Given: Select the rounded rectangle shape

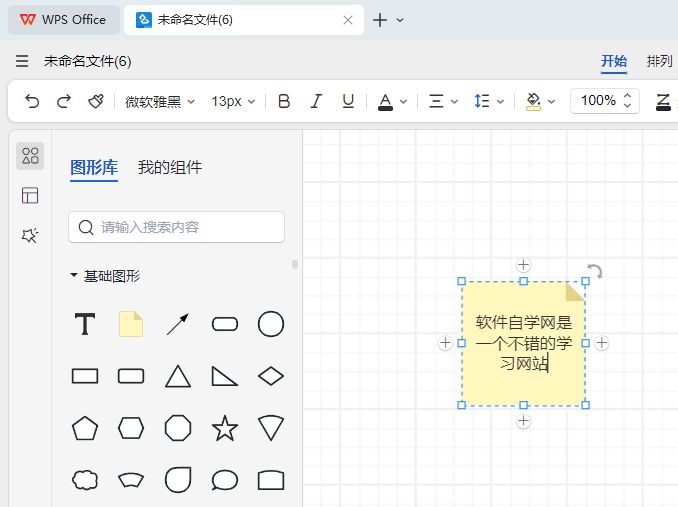Looking at the screenshot, I should [131, 376].
